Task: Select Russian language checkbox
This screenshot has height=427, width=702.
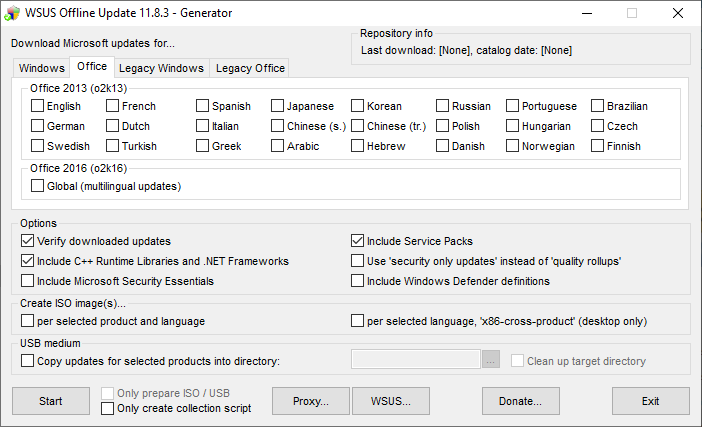Action: click(442, 106)
